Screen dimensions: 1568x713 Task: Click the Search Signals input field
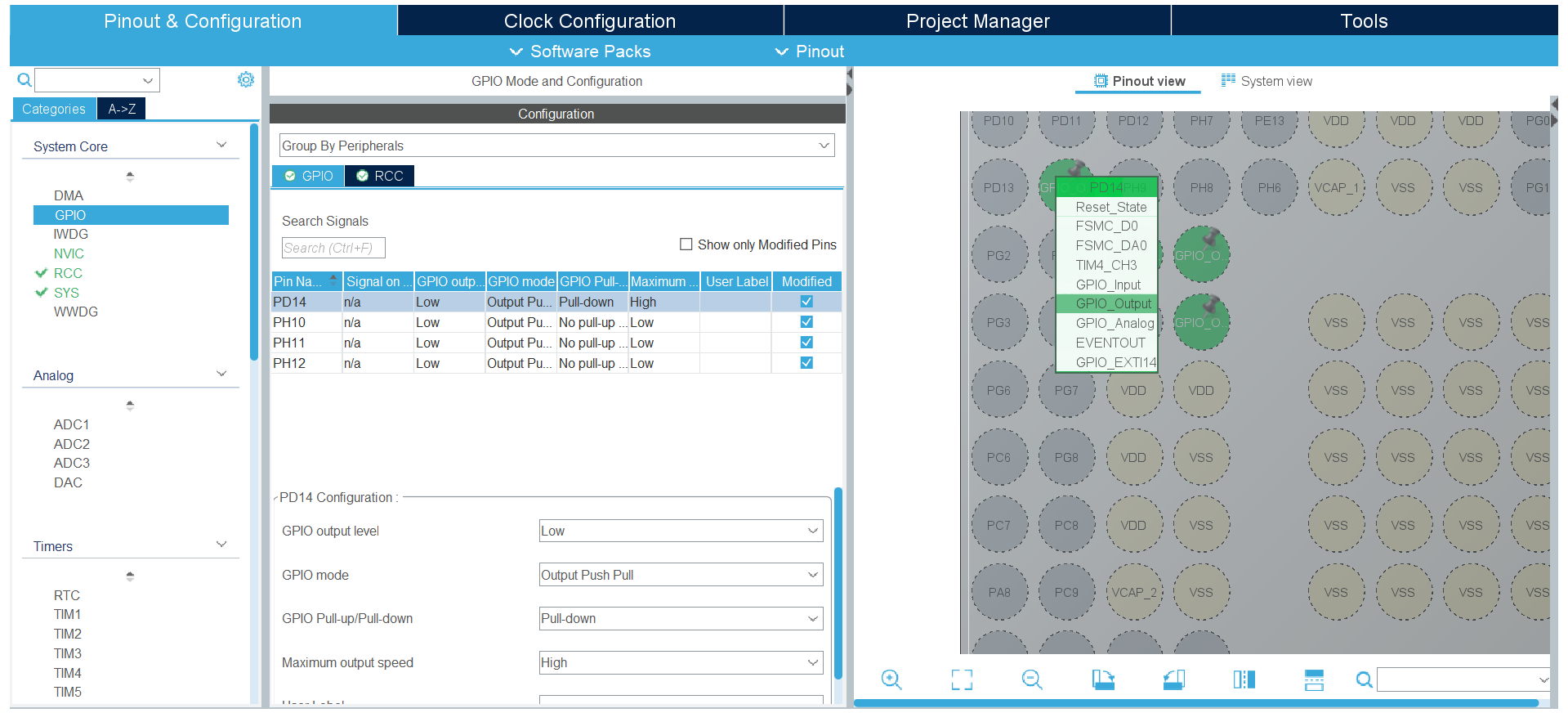click(333, 248)
